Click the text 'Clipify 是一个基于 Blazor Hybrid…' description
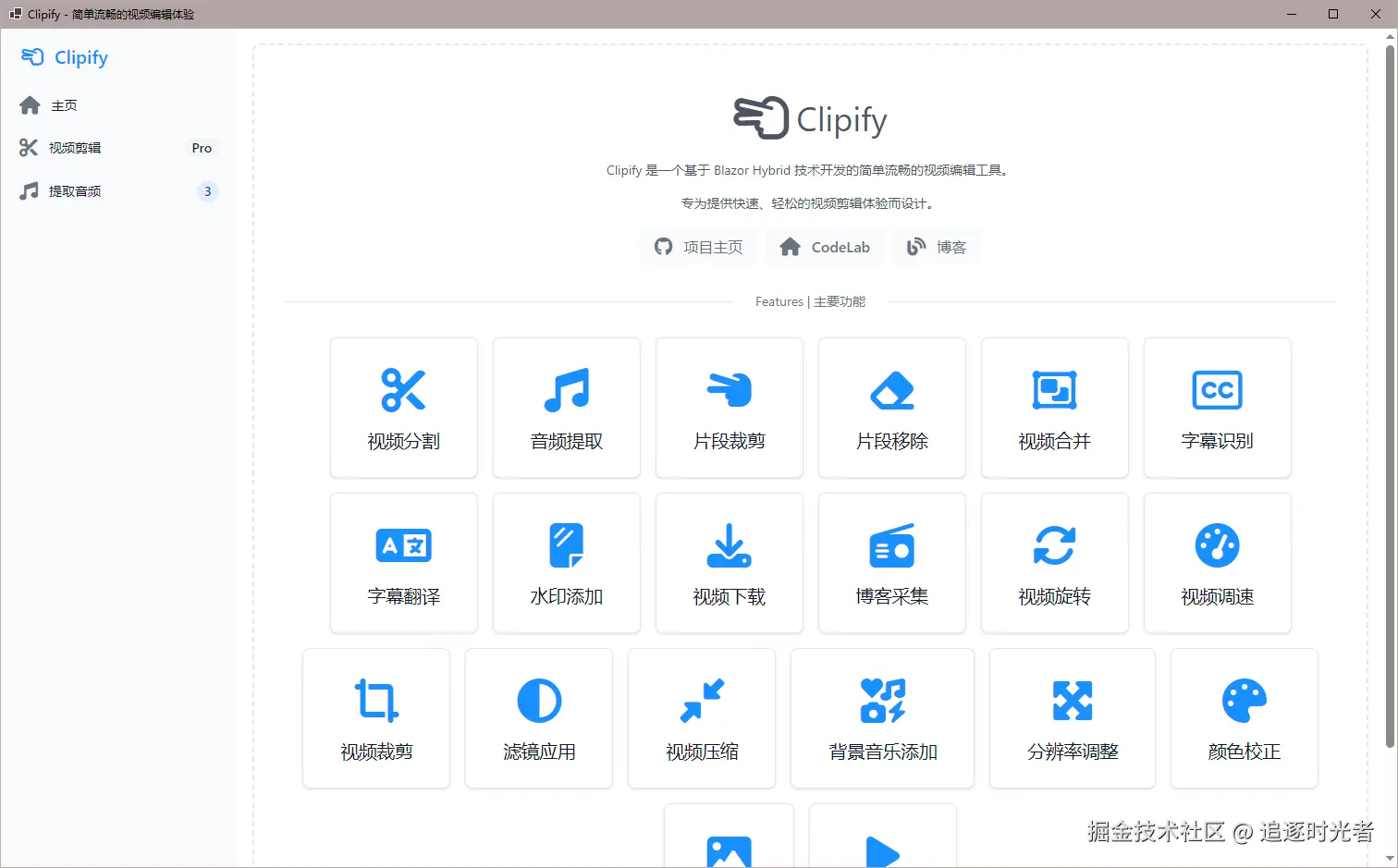This screenshot has width=1398, height=868. [810, 170]
